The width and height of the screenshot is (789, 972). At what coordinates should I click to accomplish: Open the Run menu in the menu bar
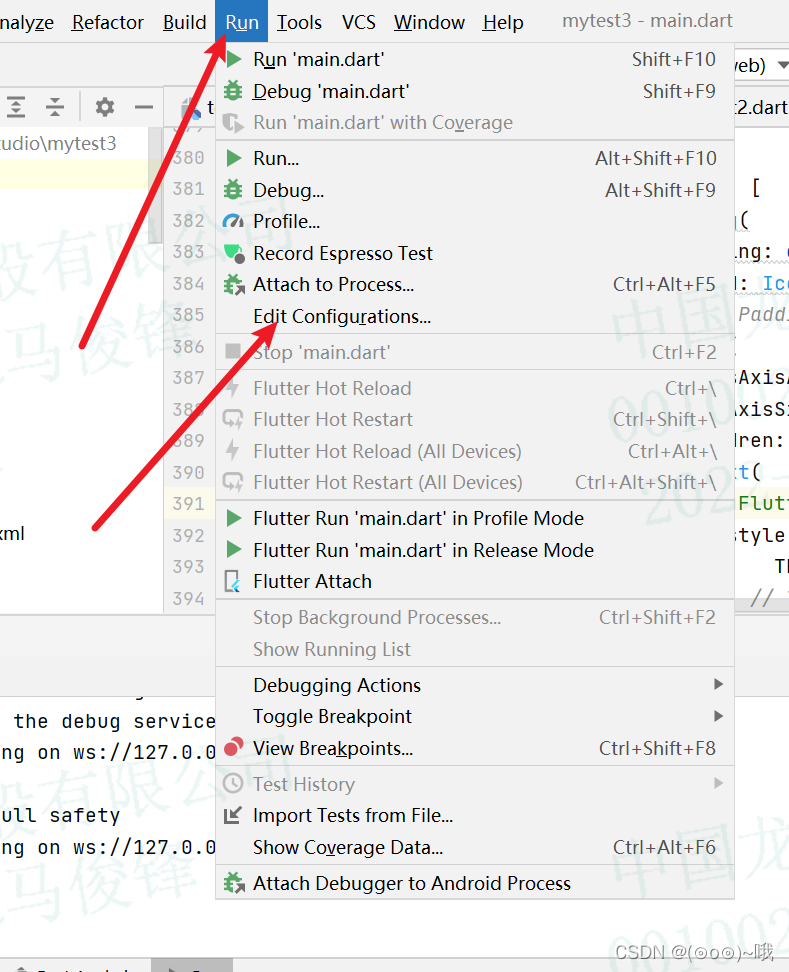pyautogui.click(x=242, y=22)
